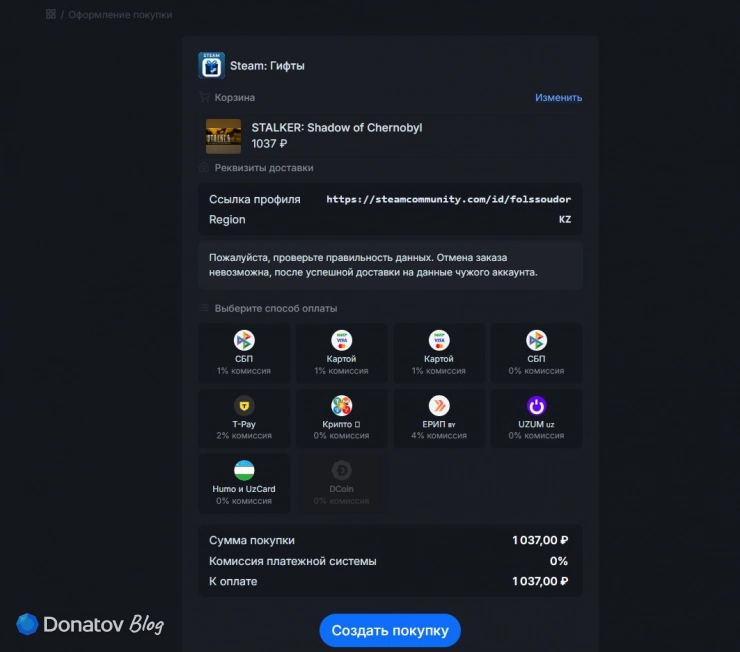
Task: Click the Steam: Гифты title
Action: pyautogui.click(x=267, y=66)
